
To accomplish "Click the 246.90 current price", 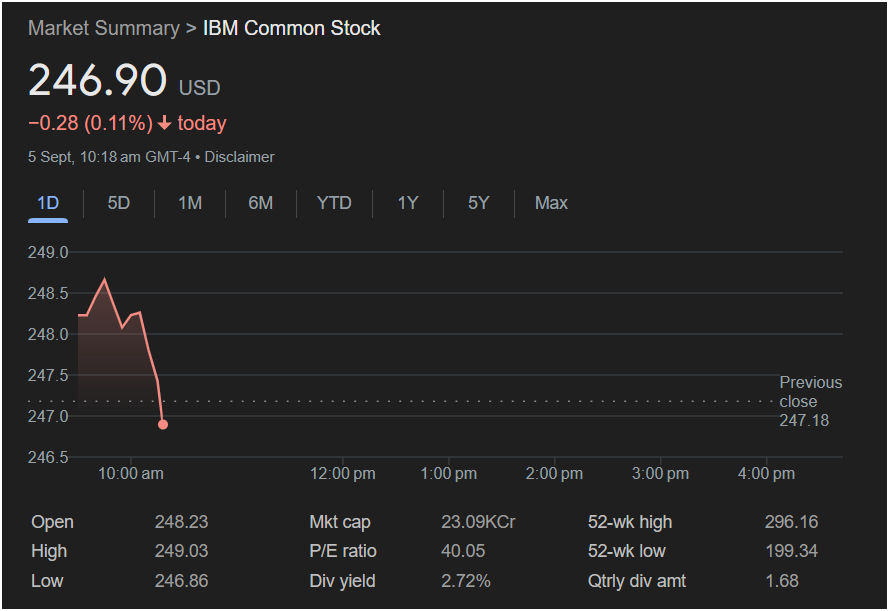I will click(x=98, y=80).
